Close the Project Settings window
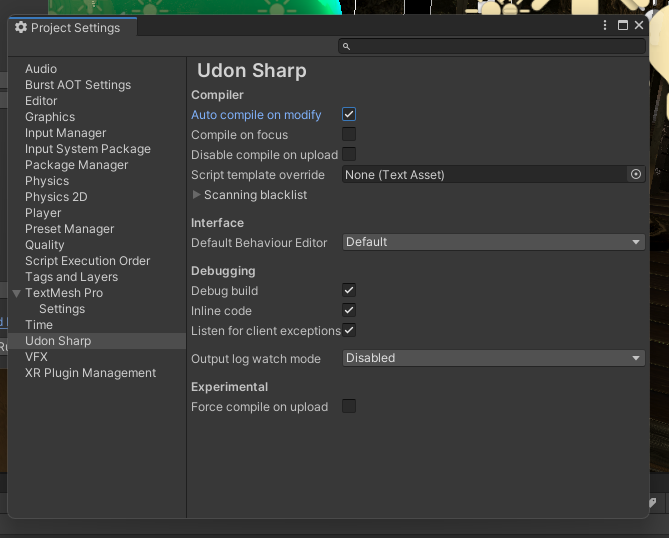The image size is (669, 538). pyautogui.click(x=639, y=25)
